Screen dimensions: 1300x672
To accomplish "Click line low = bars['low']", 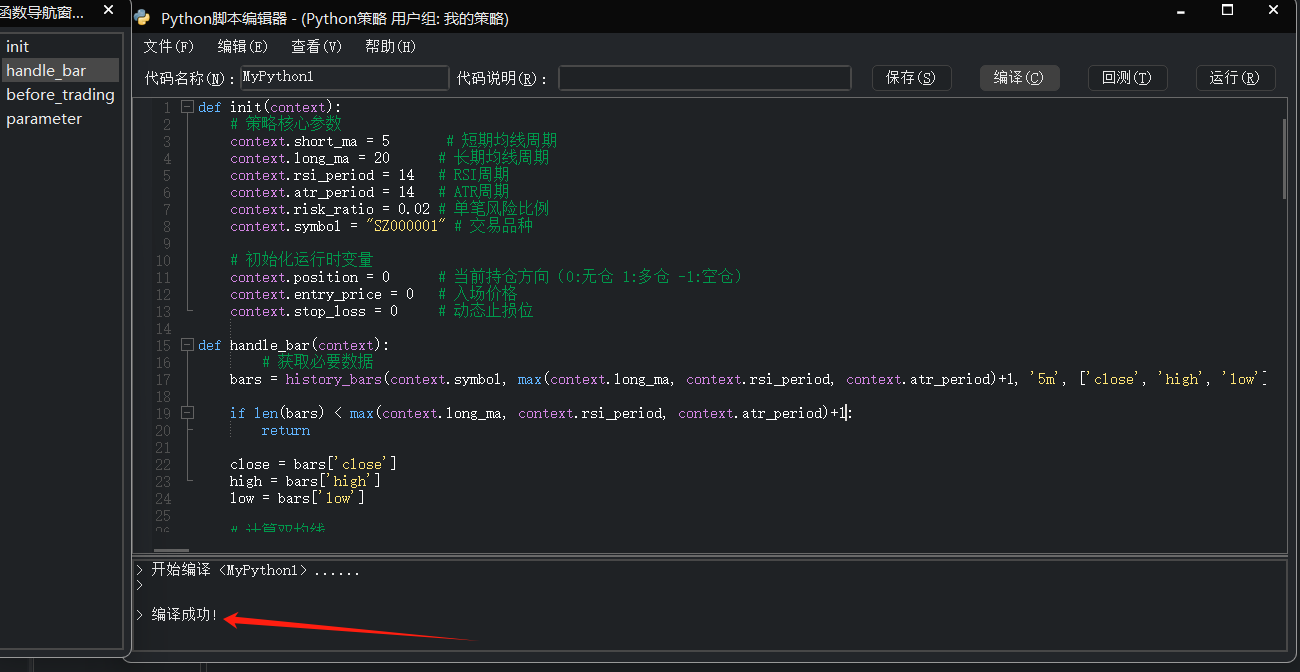I will pos(297,498).
